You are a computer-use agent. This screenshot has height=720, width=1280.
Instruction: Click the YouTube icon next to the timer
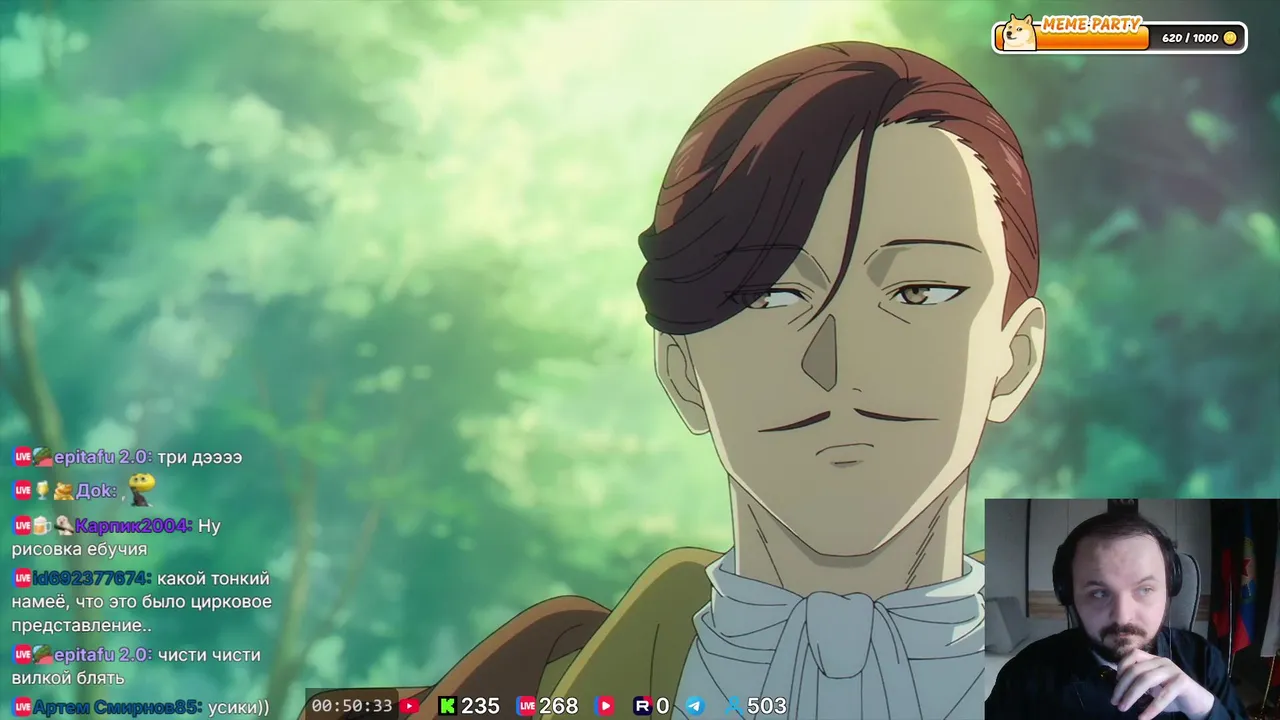pos(409,706)
